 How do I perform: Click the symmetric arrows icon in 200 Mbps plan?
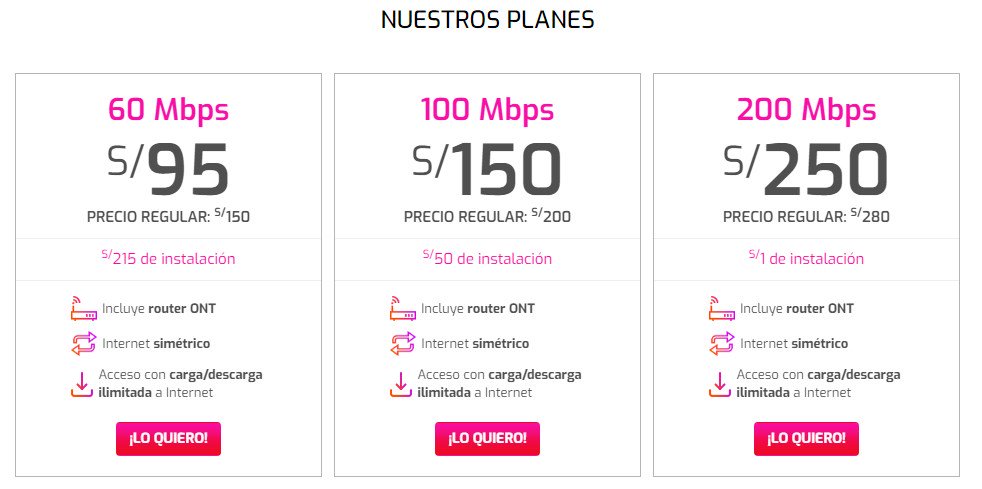point(721,344)
